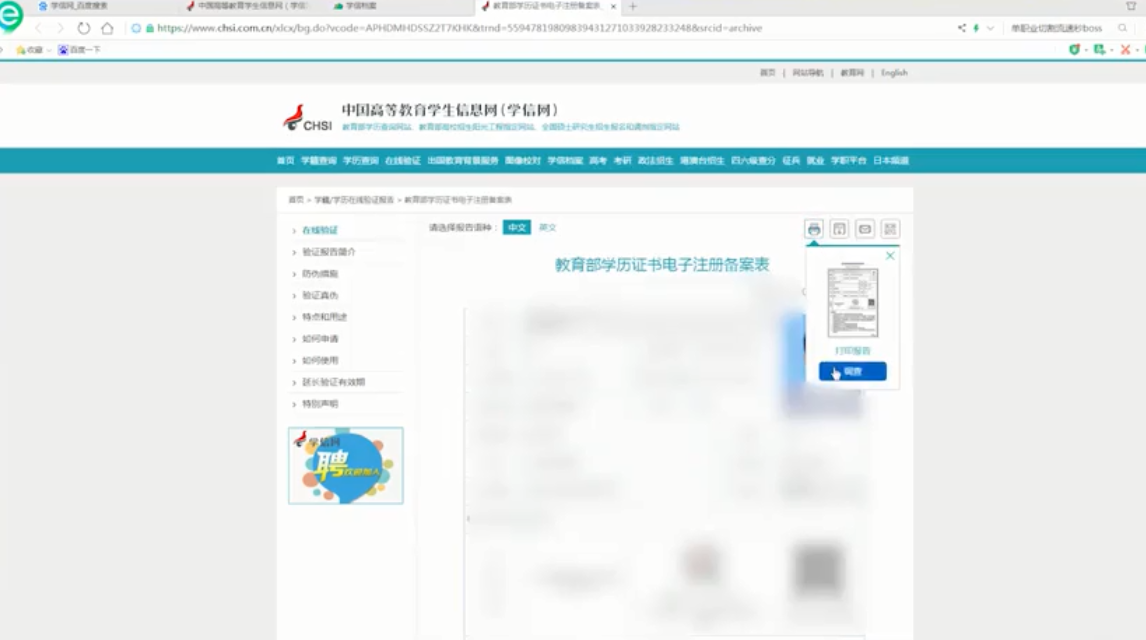
Task: Open 考研 in navigation bar
Action: click(x=622, y=161)
